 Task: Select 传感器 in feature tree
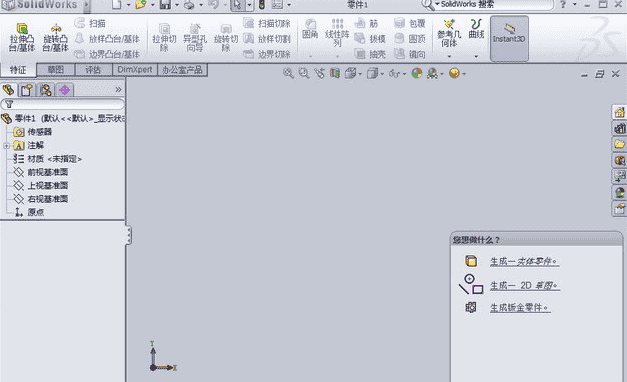pyautogui.click(x=34, y=132)
